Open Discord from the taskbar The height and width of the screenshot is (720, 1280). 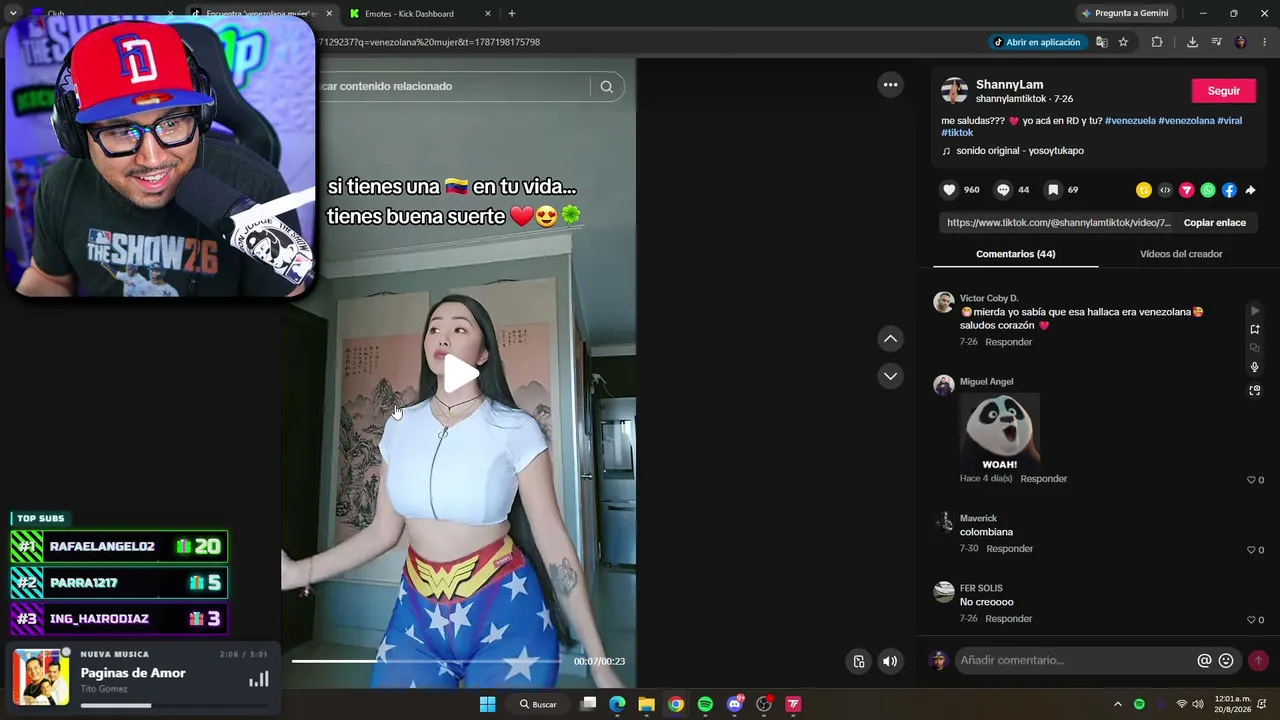735,704
